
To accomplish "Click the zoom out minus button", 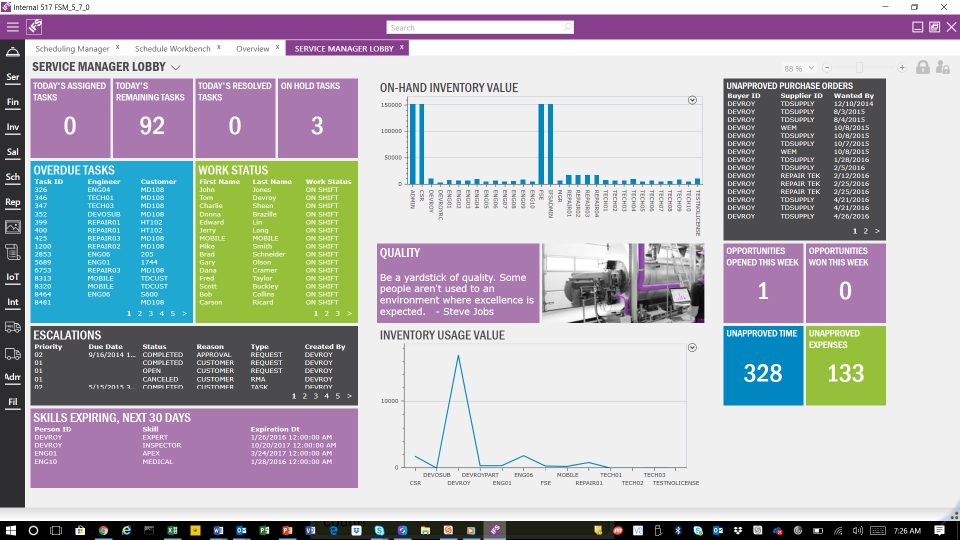I will 827,68.
